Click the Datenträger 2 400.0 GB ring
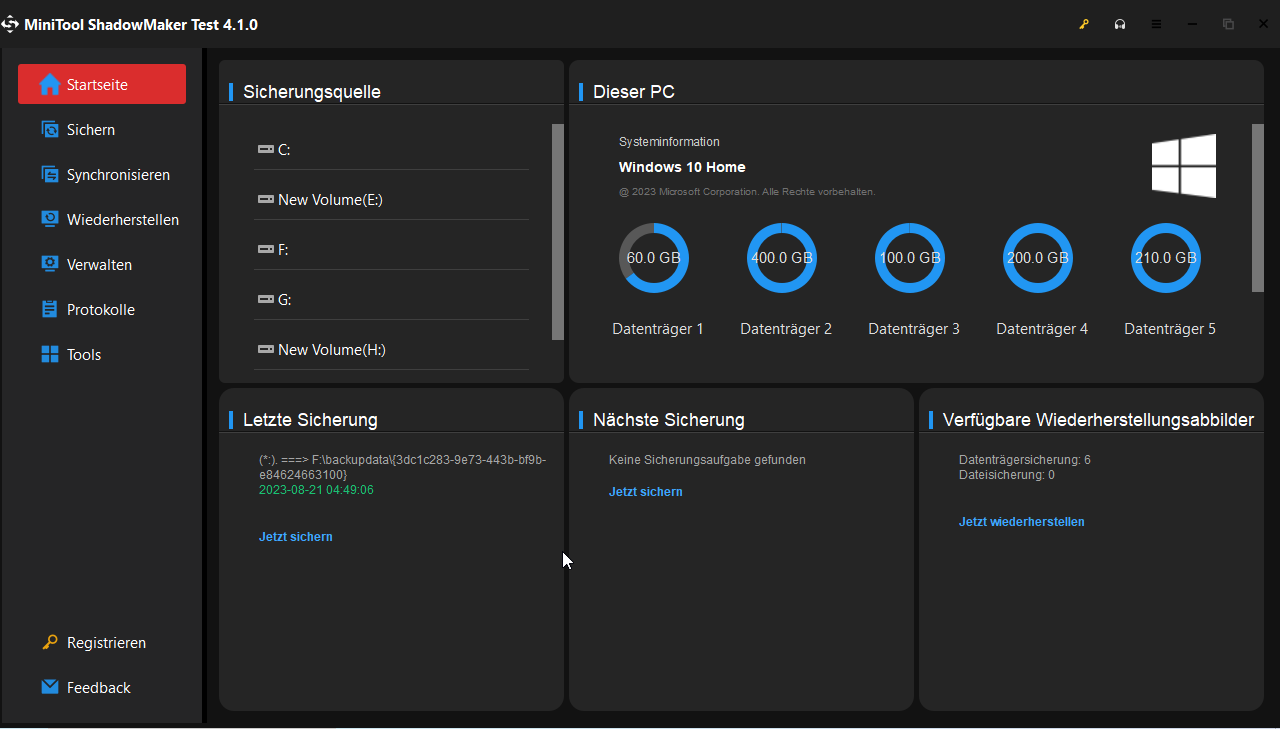This screenshot has height=729, width=1280. [x=782, y=258]
